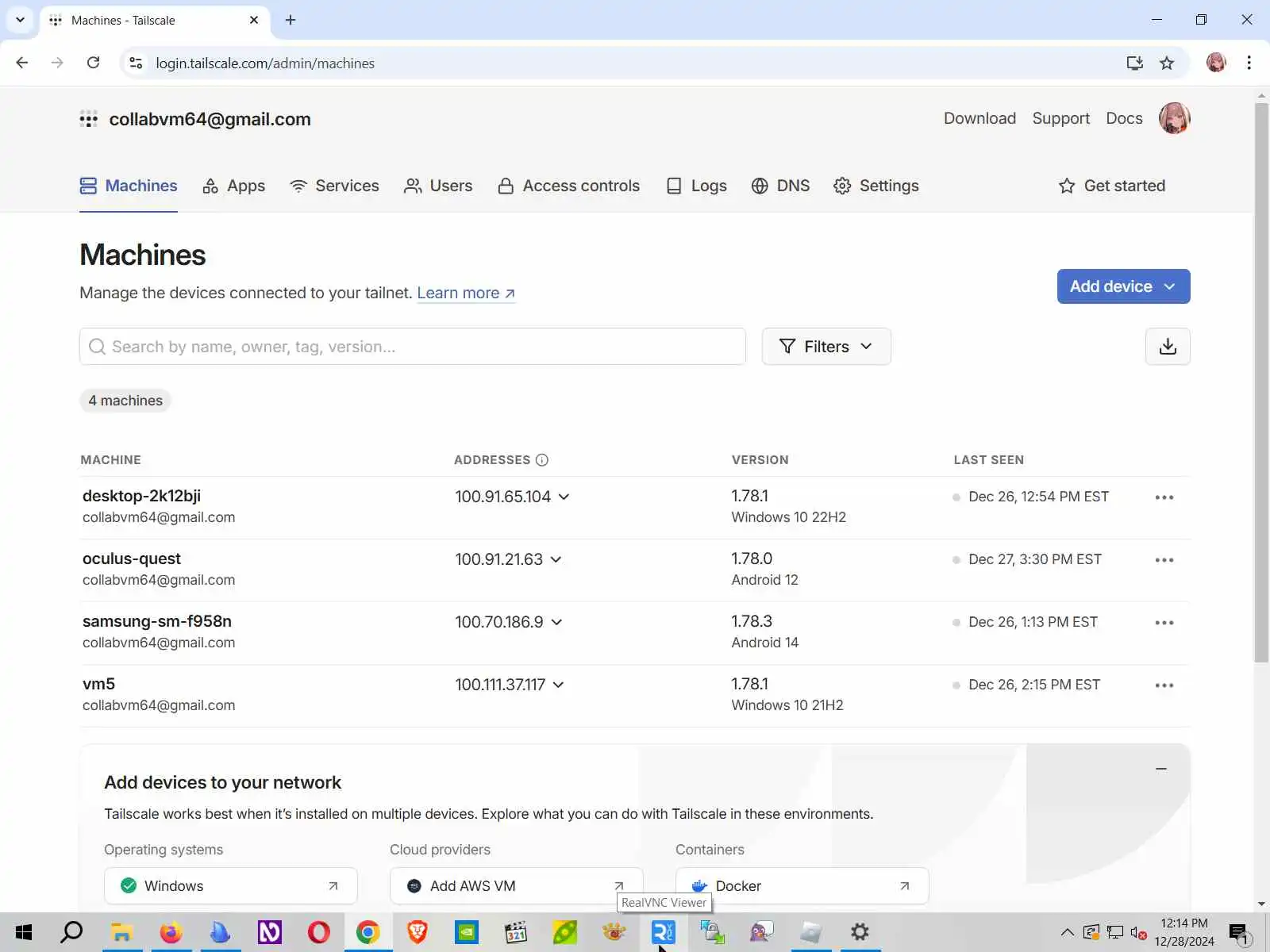Viewport: 1270px width, 952px height.
Task: Open Settings gear in the taskbar
Action: tap(860, 932)
